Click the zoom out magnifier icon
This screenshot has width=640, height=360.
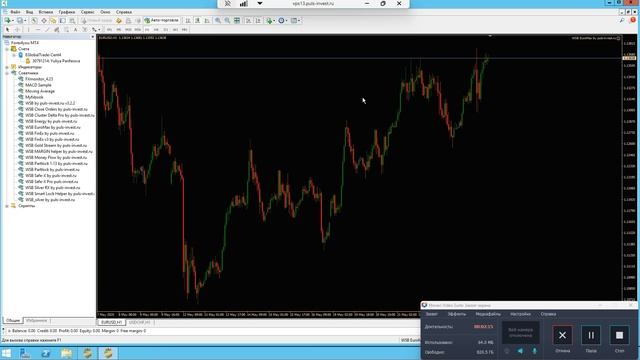click(227, 20)
